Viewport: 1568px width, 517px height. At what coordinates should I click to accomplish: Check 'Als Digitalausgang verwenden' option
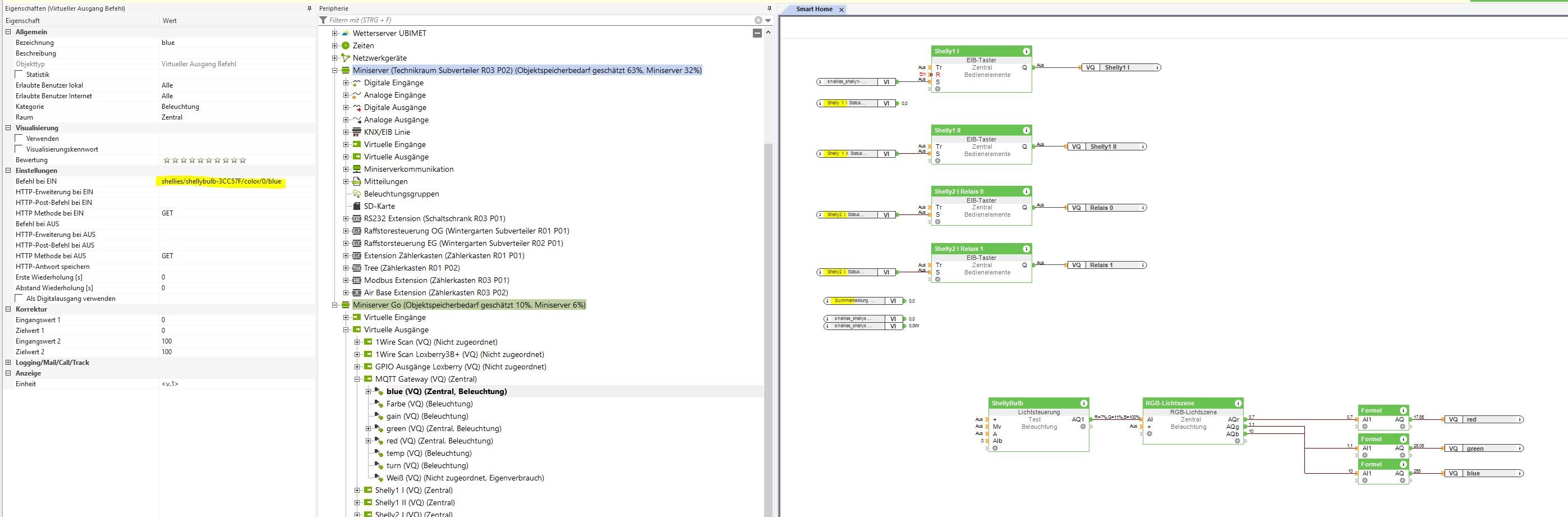coord(20,299)
